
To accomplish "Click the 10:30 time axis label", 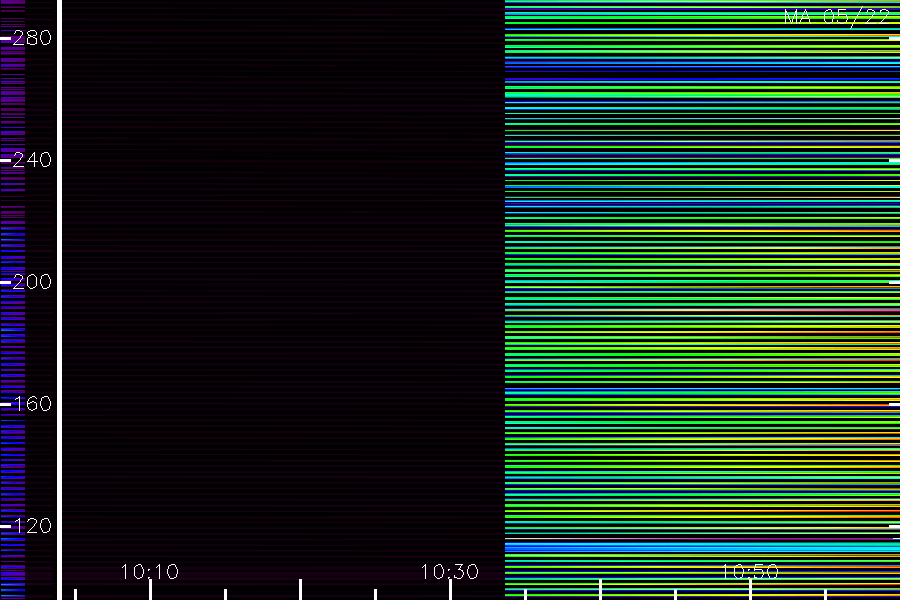I will [449, 572].
